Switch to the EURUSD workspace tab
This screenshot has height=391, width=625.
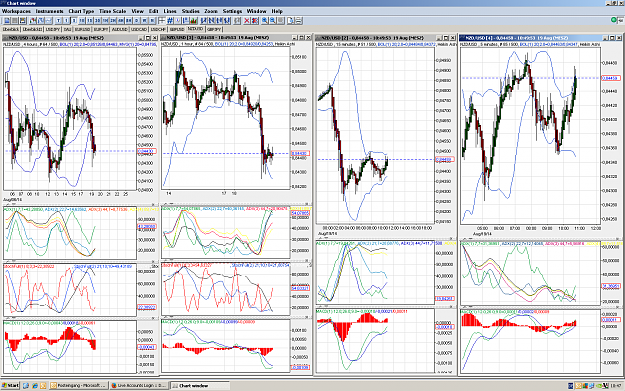(83, 29)
